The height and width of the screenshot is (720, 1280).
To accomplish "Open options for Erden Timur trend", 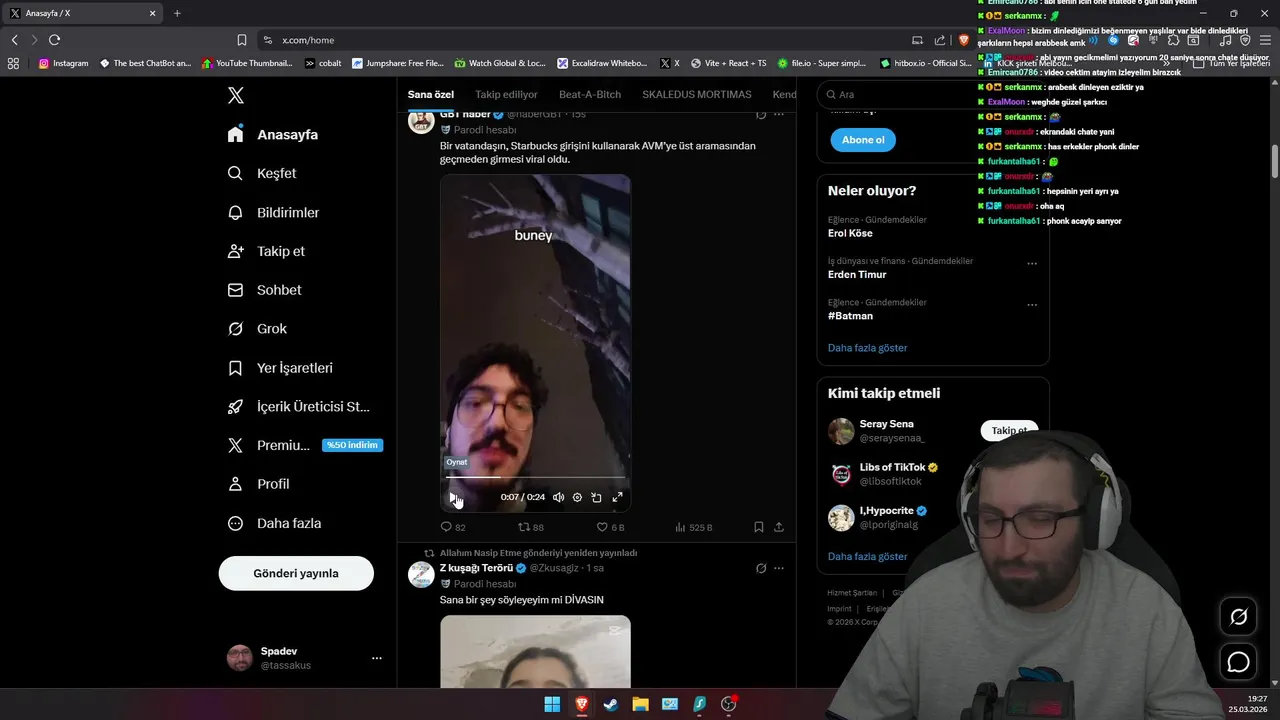I will (x=1032, y=264).
